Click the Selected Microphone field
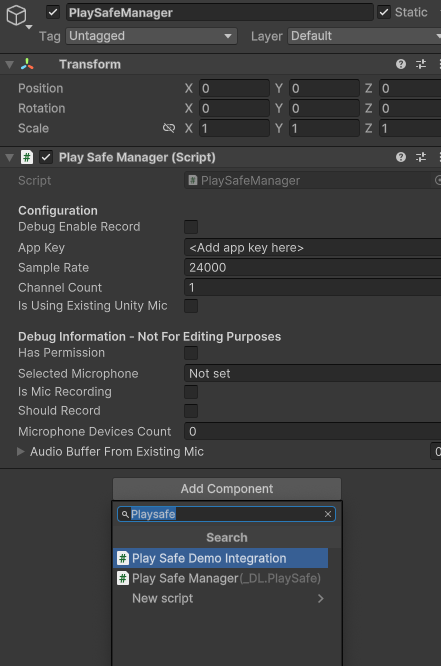 click(x=313, y=374)
